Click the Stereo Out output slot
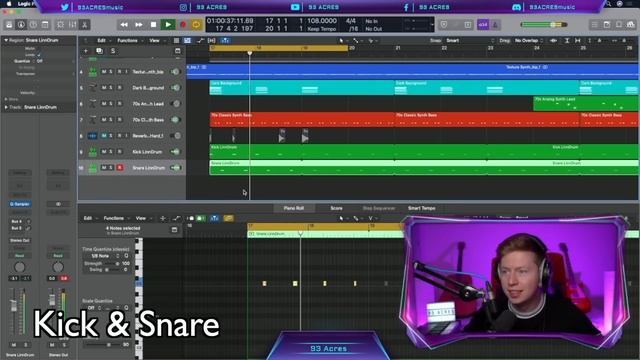The height and width of the screenshot is (360, 640). (20, 240)
